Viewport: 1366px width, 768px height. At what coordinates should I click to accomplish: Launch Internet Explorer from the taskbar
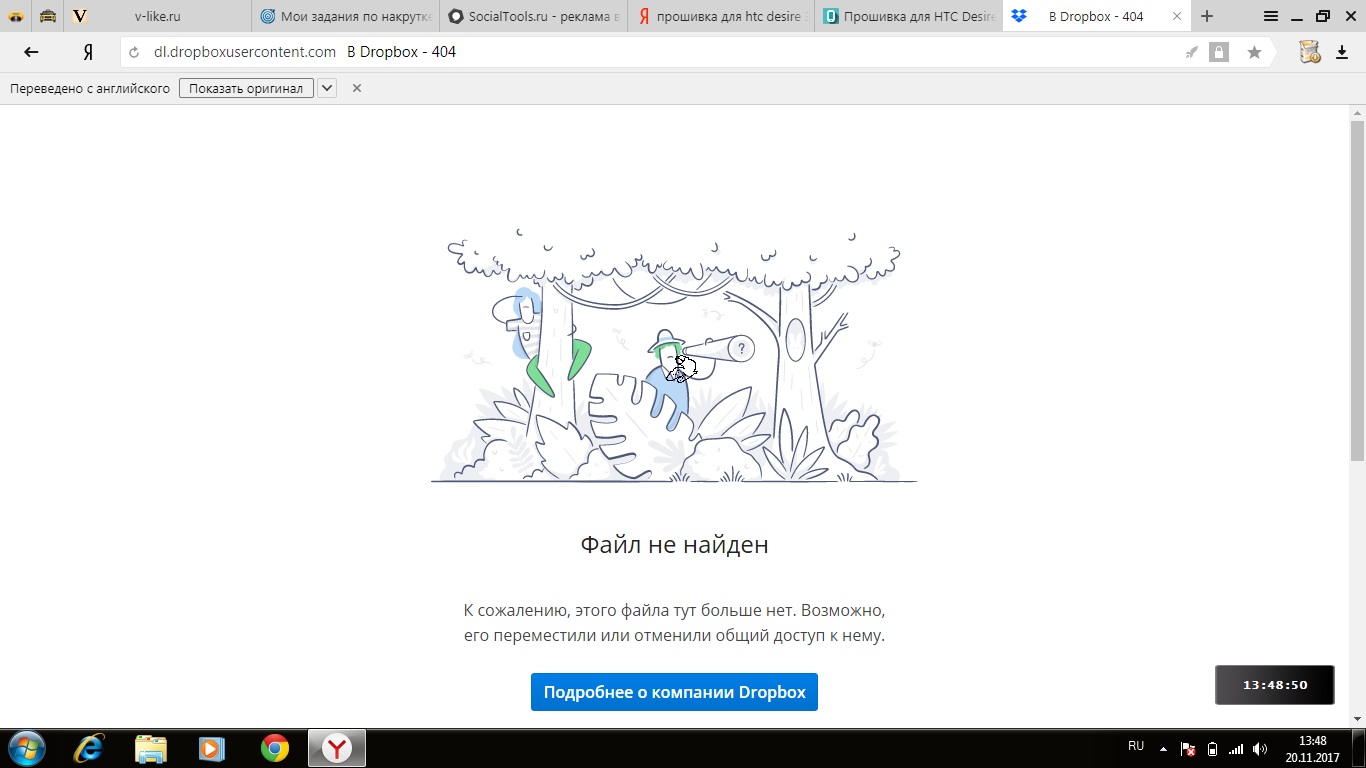(x=90, y=748)
